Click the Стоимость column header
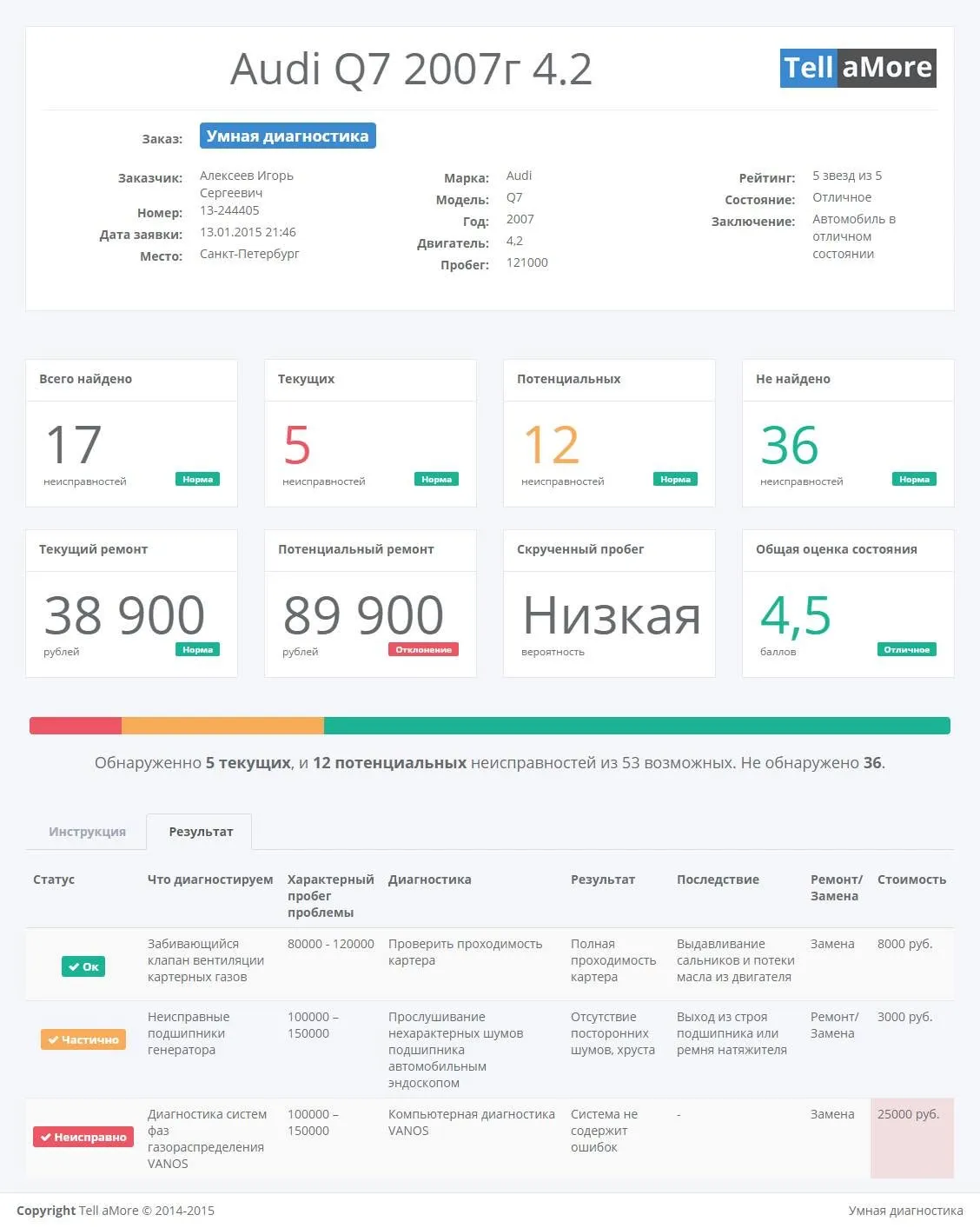The width and height of the screenshot is (980, 1228). click(x=911, y=880)
